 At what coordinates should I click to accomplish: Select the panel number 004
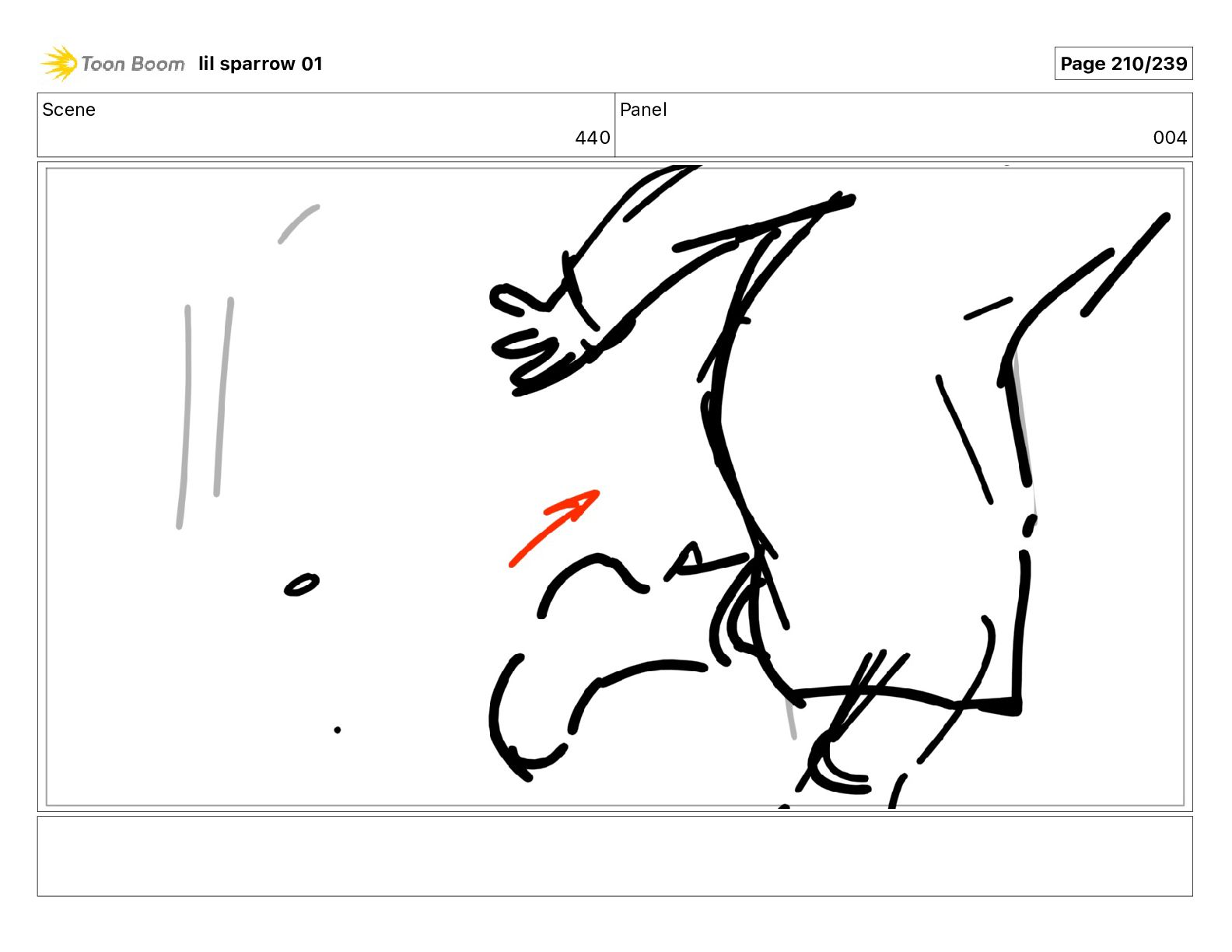pyautogui.click(x=1170, y=138)
